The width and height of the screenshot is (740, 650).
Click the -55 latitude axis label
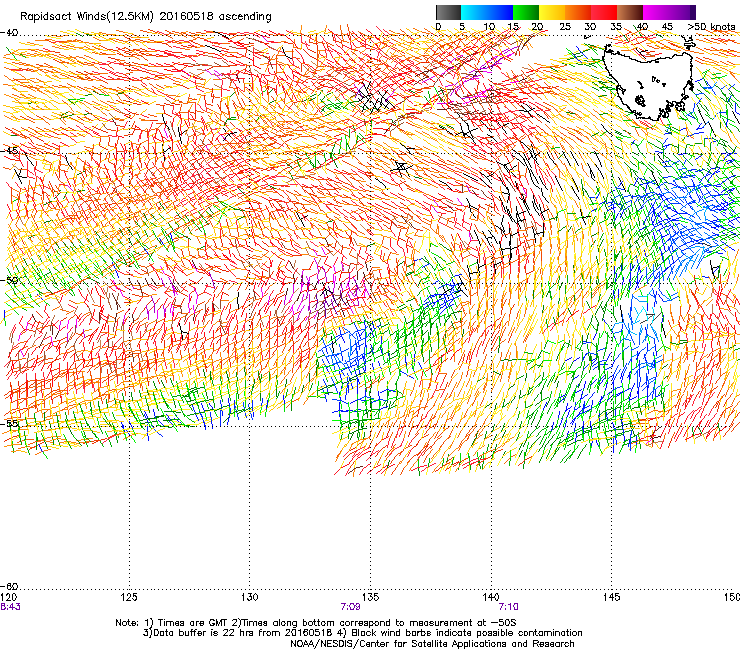pyautogui.click(x=9, y=423)
